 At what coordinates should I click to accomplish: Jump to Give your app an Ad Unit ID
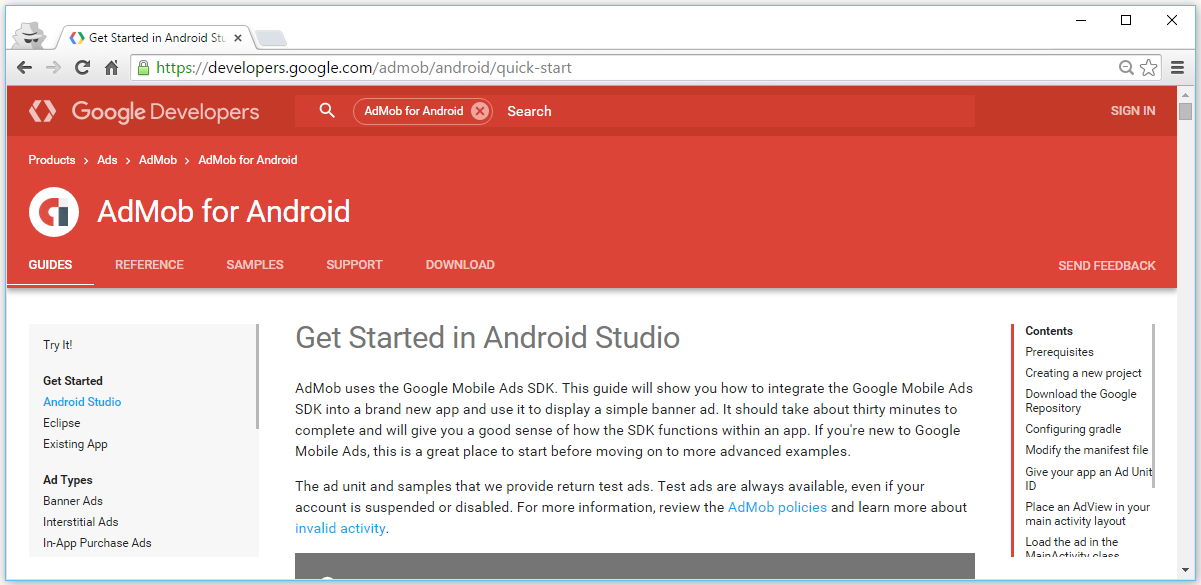pos(1088,478)
